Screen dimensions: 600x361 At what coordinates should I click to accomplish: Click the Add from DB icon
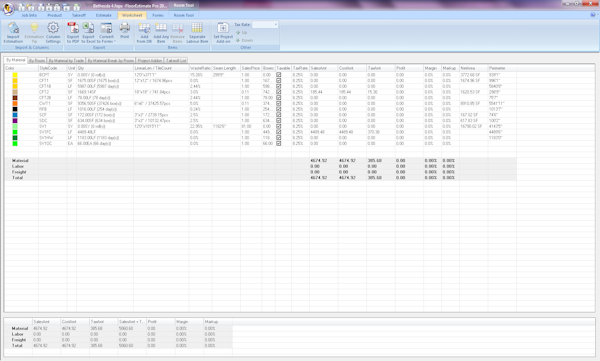(144, 28)
